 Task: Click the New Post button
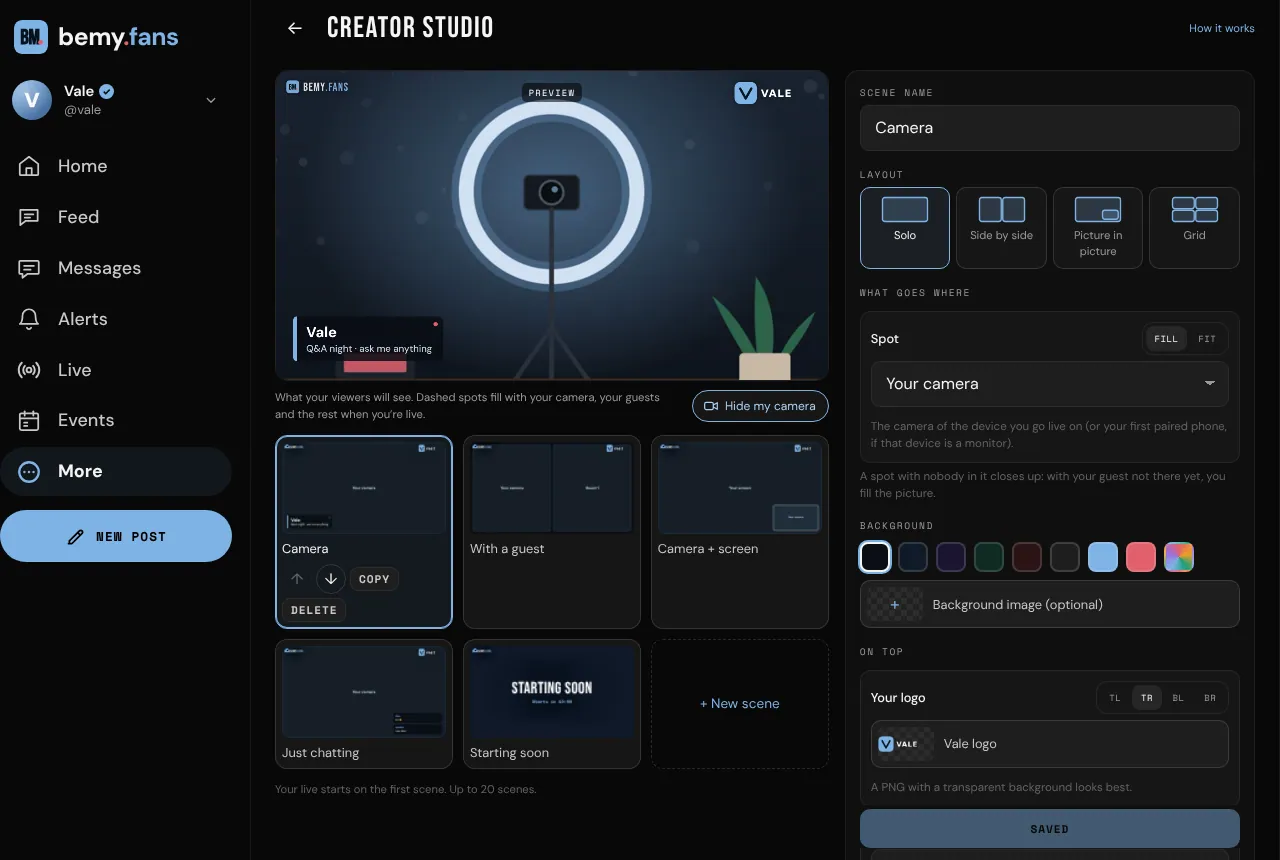[x=116, y=536]
